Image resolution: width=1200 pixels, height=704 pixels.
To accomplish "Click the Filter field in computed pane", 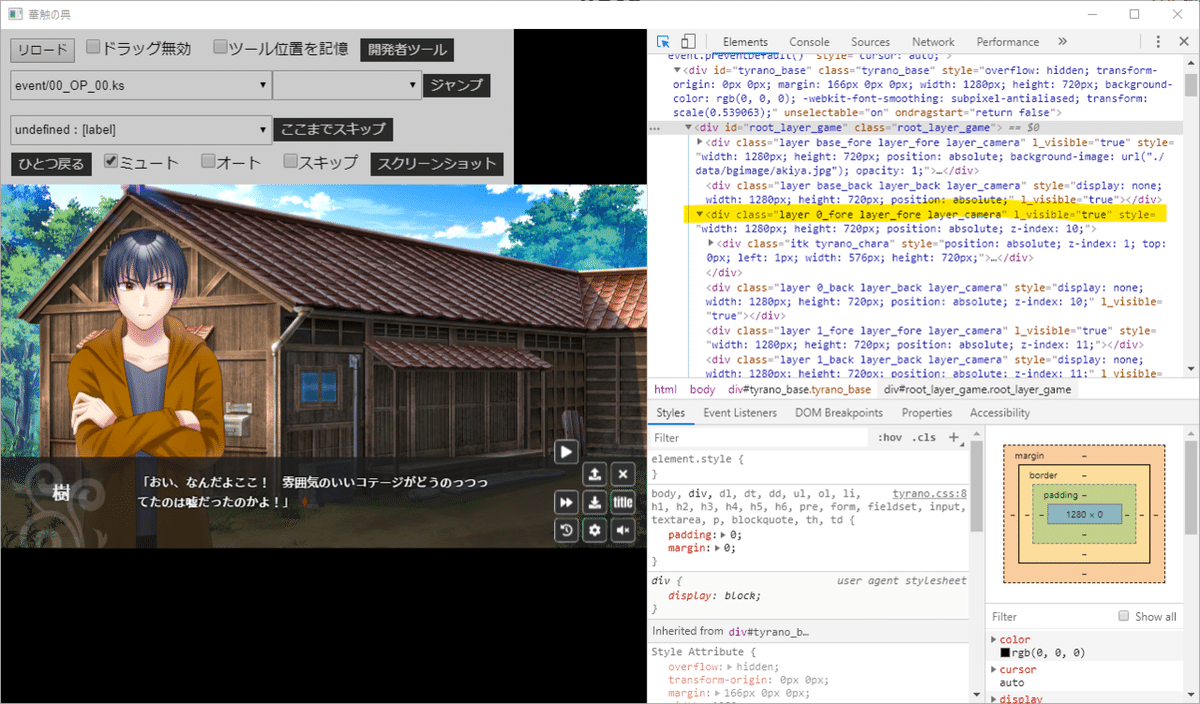I will 1050,616.
